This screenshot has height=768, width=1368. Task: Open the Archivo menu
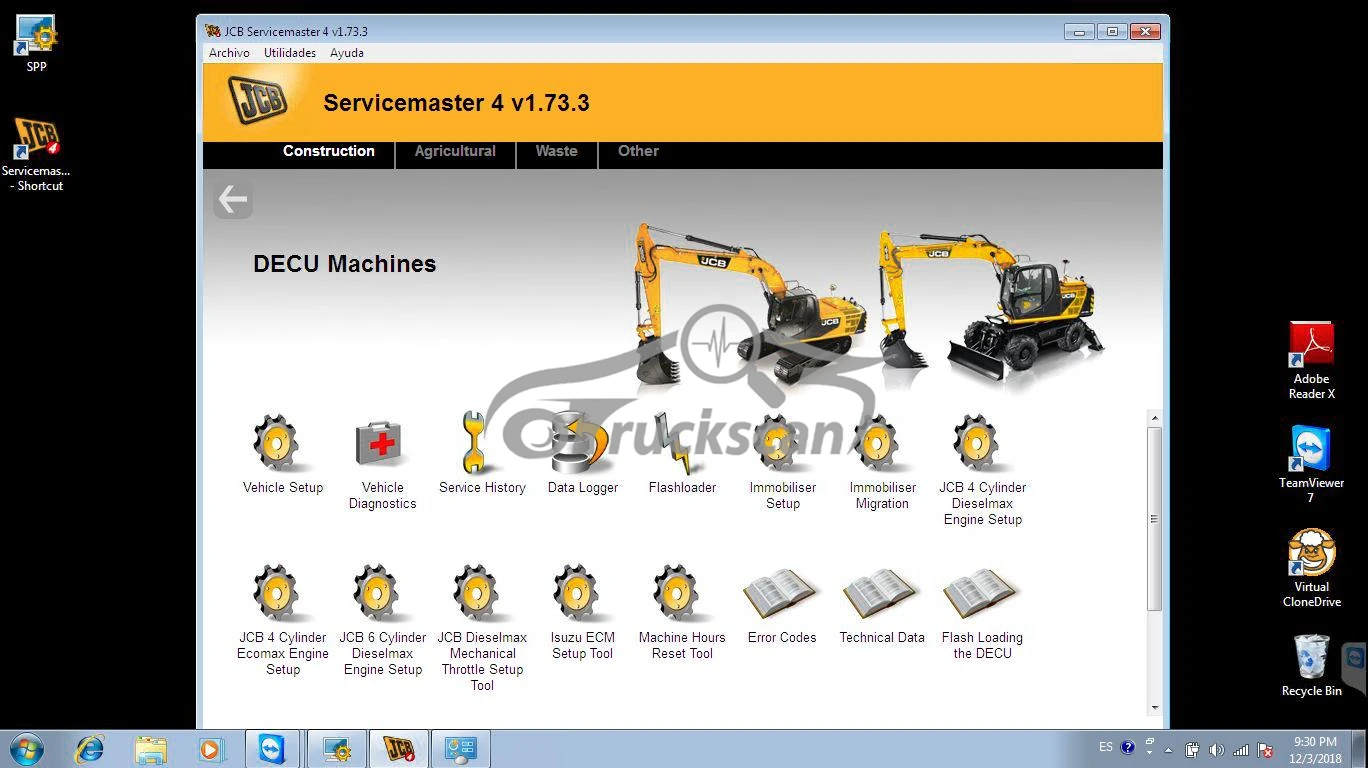tap(229, 53)
